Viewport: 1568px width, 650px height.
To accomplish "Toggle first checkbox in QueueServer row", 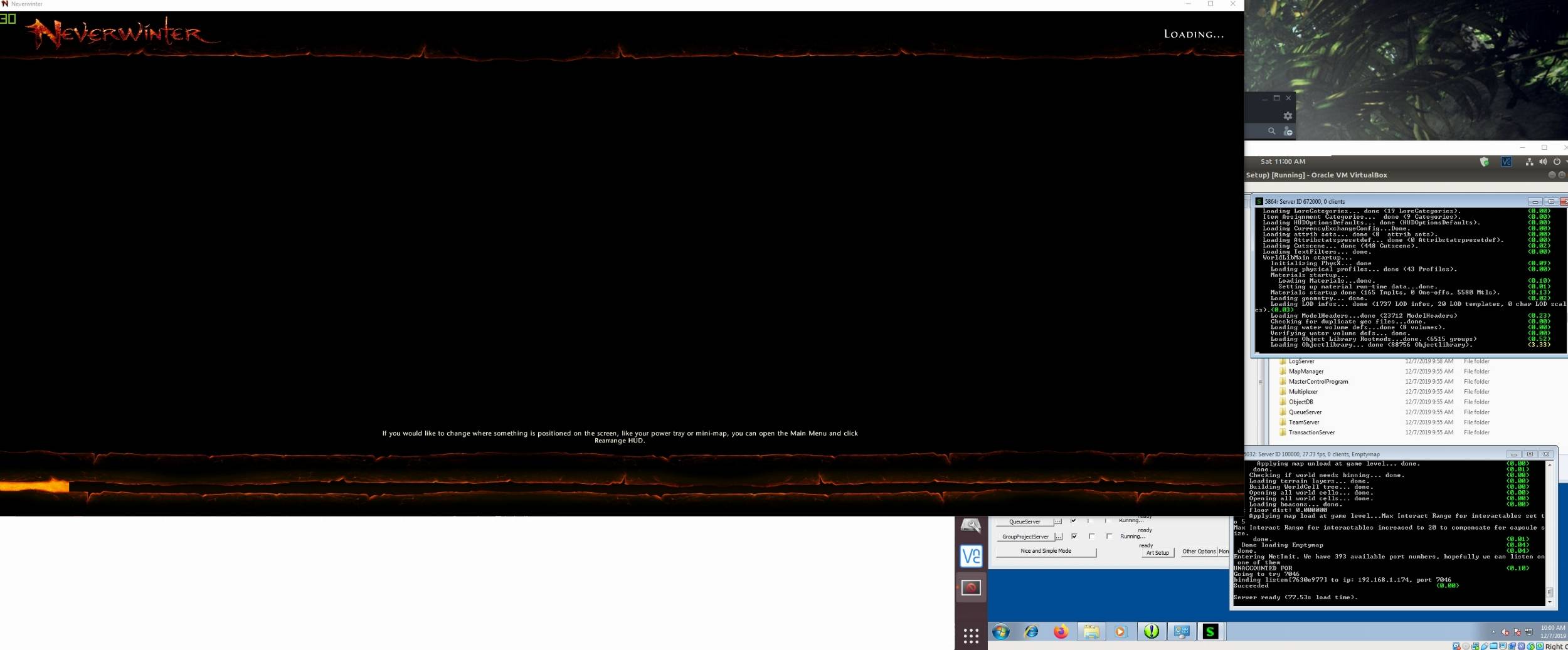I will click(x=1074, y=521).
